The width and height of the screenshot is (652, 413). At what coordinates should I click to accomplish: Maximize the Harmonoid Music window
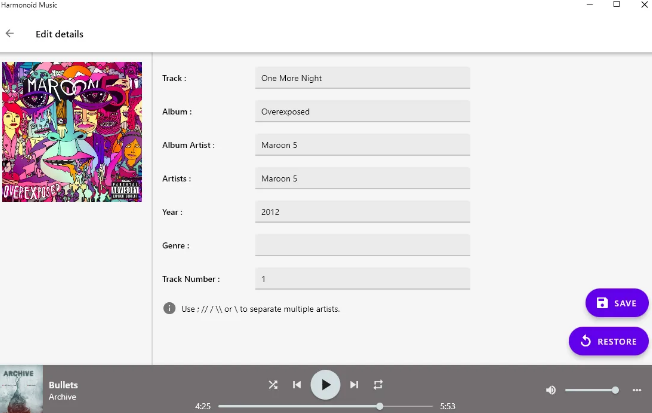(617, 5)
